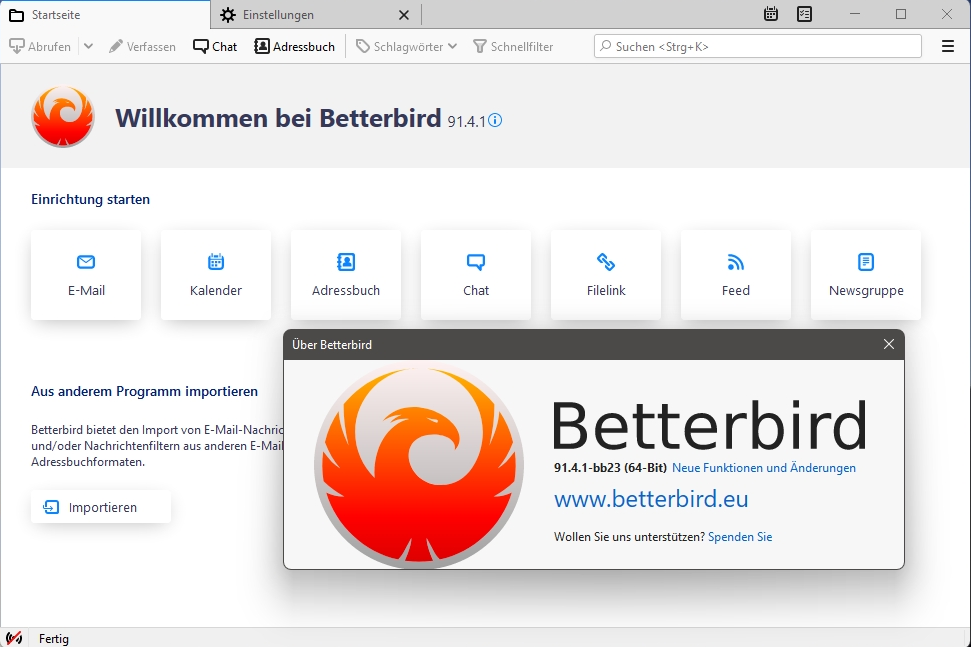Viewport: 971px width, 647px height.
Task: Open the Schlagwörter tag dropdown
Action: (406, 46)
